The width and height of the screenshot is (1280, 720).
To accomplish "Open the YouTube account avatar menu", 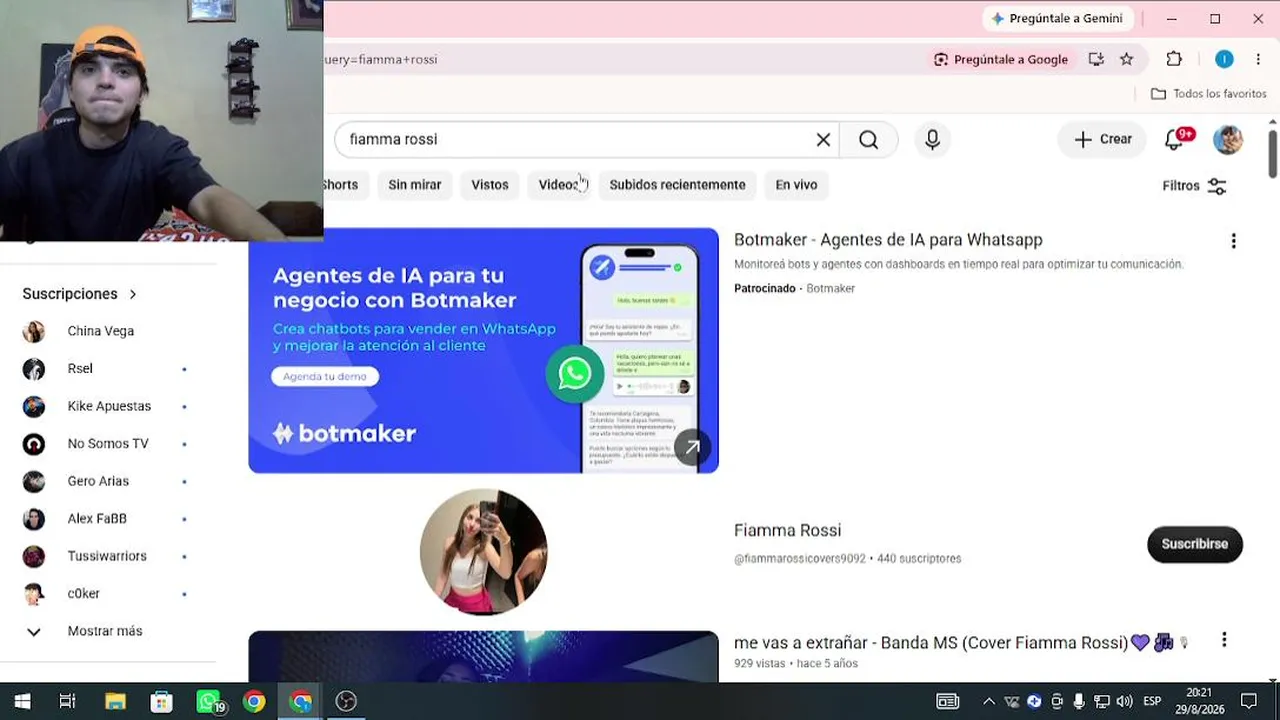I will [x=1228, y=140].
